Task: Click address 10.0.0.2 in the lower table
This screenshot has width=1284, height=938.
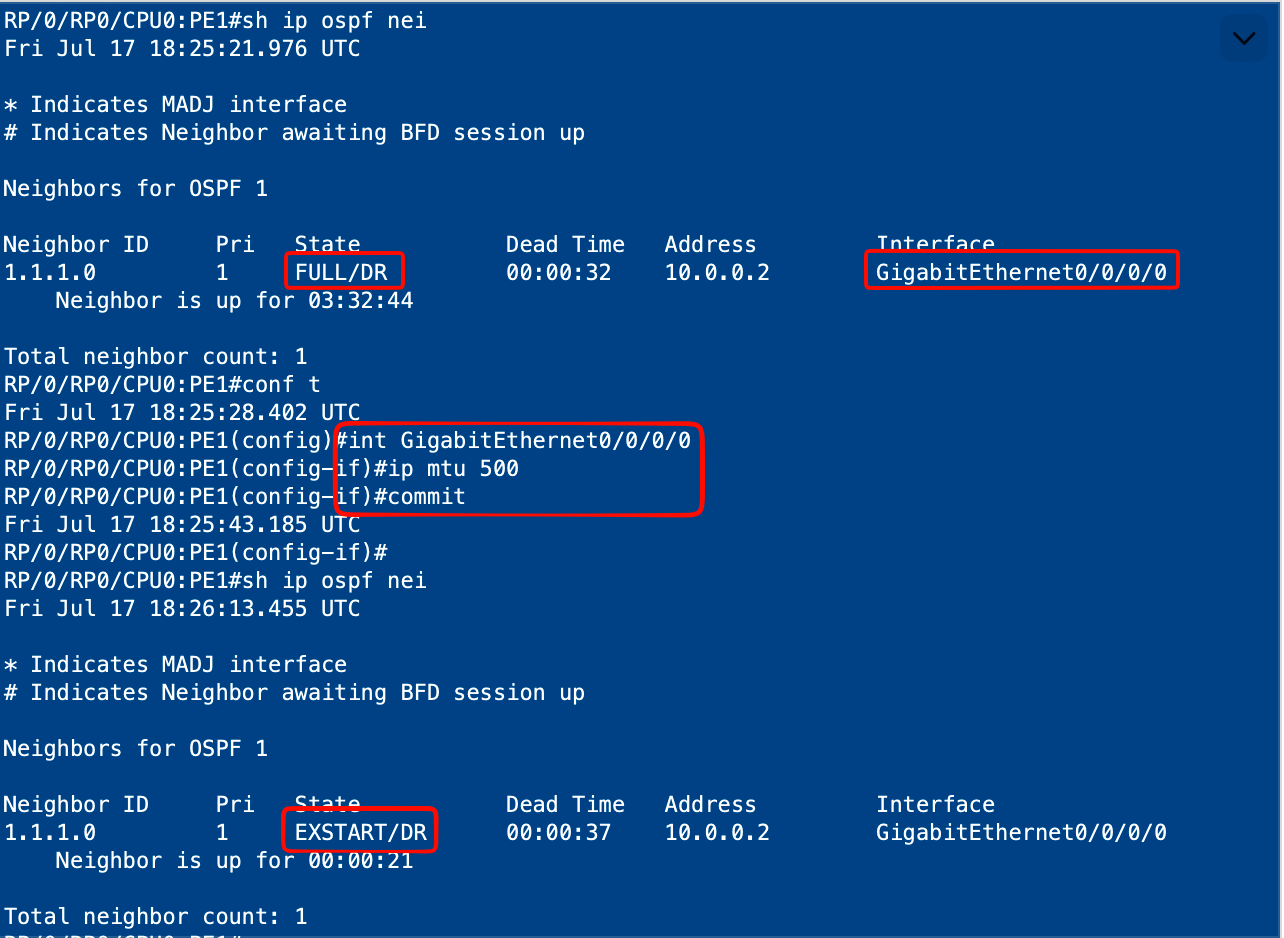Action: point(717,832)
